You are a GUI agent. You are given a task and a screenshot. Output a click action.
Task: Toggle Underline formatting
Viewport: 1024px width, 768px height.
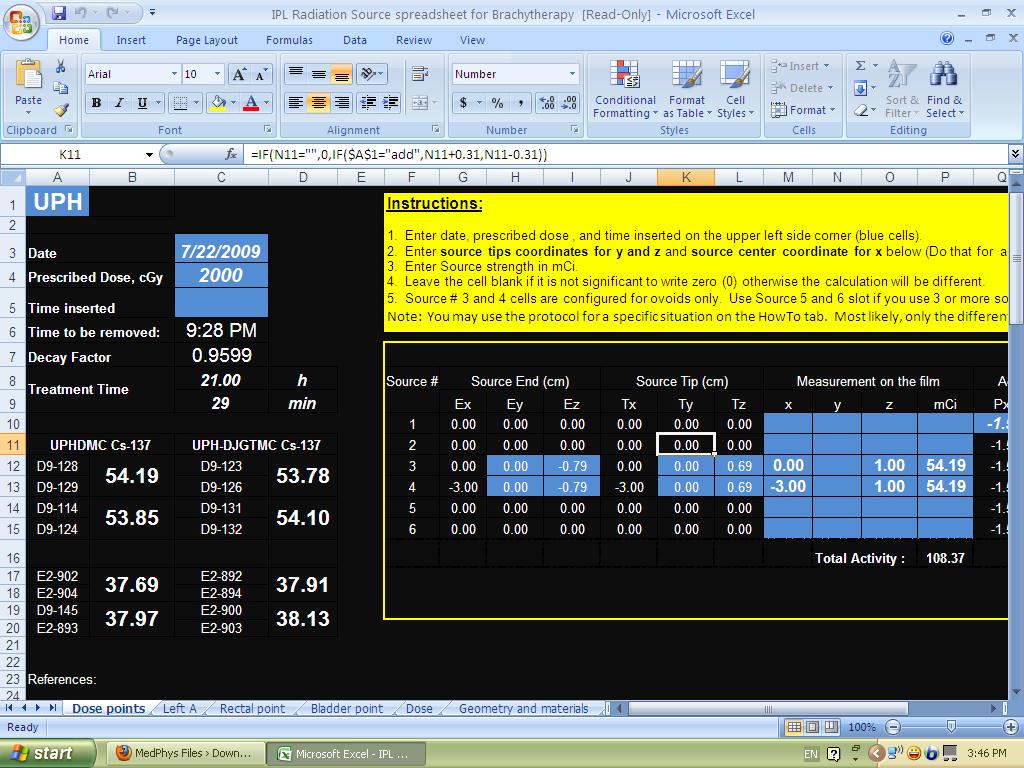pos(142,103)
